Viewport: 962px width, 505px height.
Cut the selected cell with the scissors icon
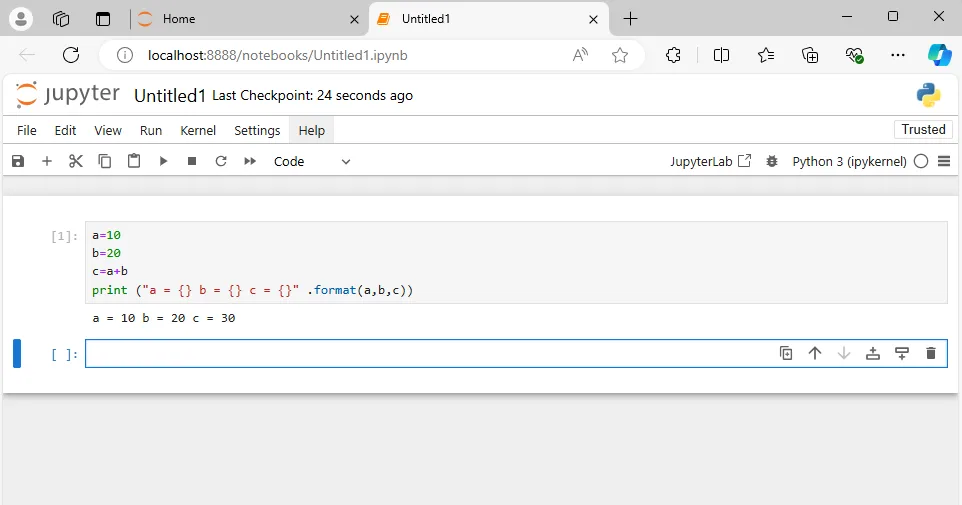tap(75, 161)
